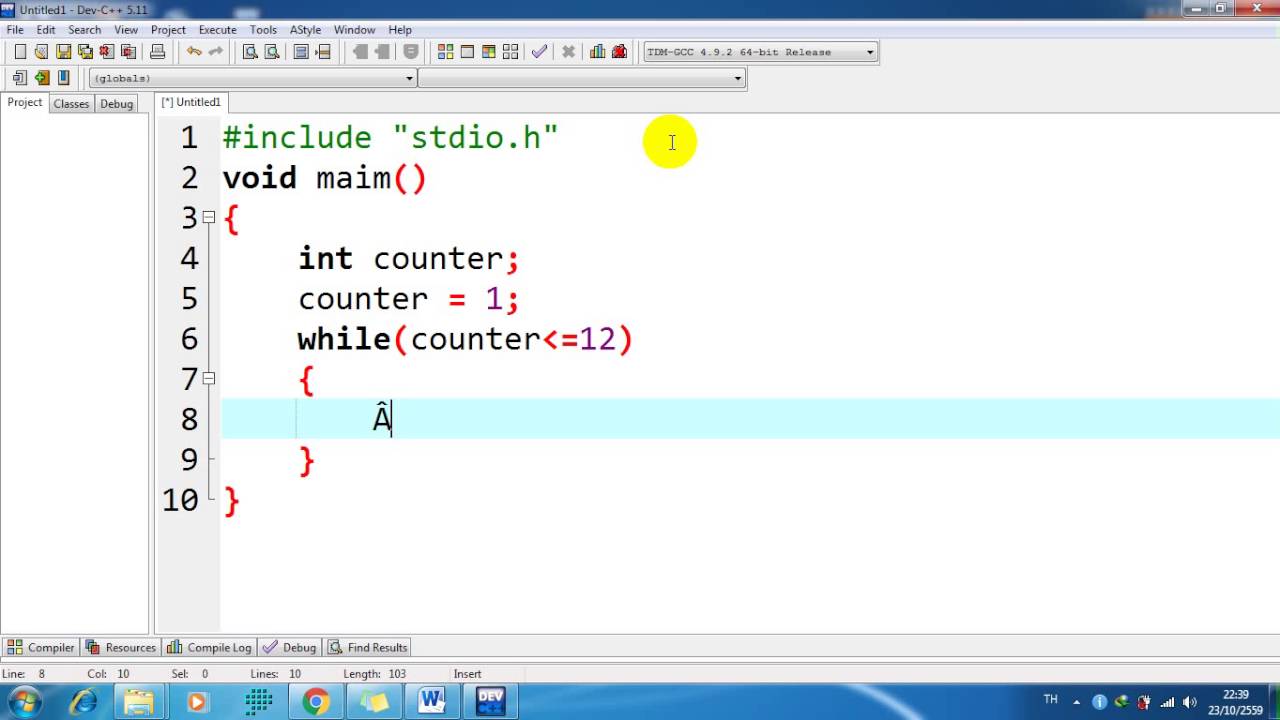Click the Dev-C++ taskbar button
The height and width of the screenshot is (720, 1280).
tap(491, 702)
